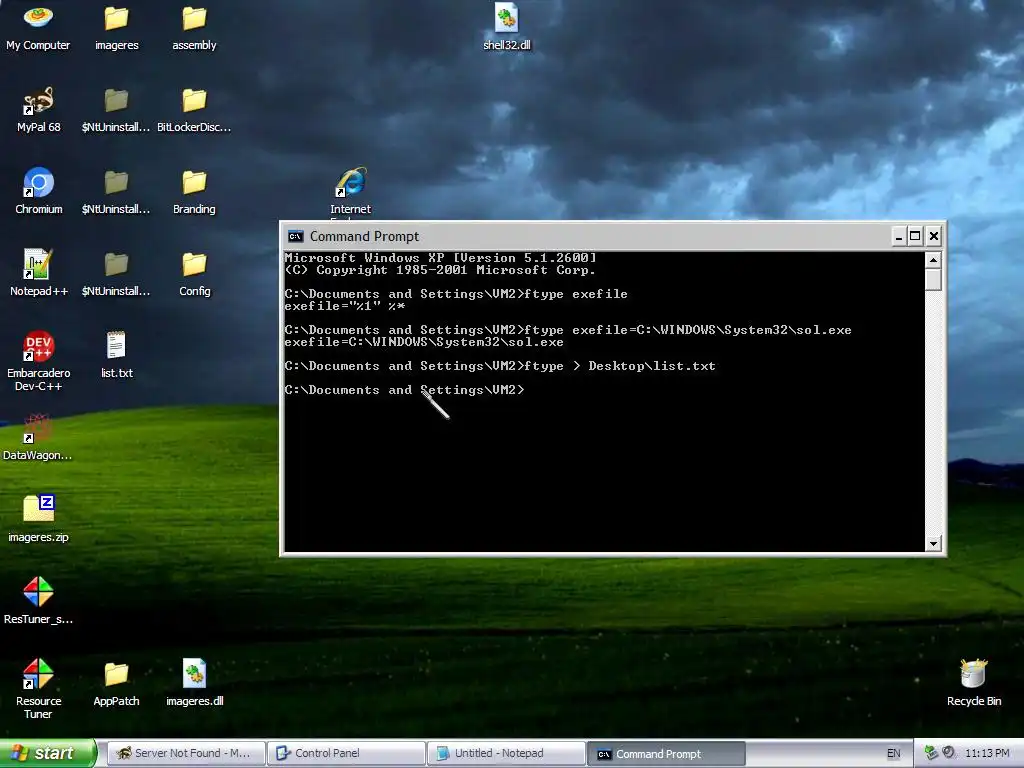This screenshot has width=1024, height=768.
Task: Select the BitLockerDisc folder icon
Action: pyautogui.click(x=194, y=110)
